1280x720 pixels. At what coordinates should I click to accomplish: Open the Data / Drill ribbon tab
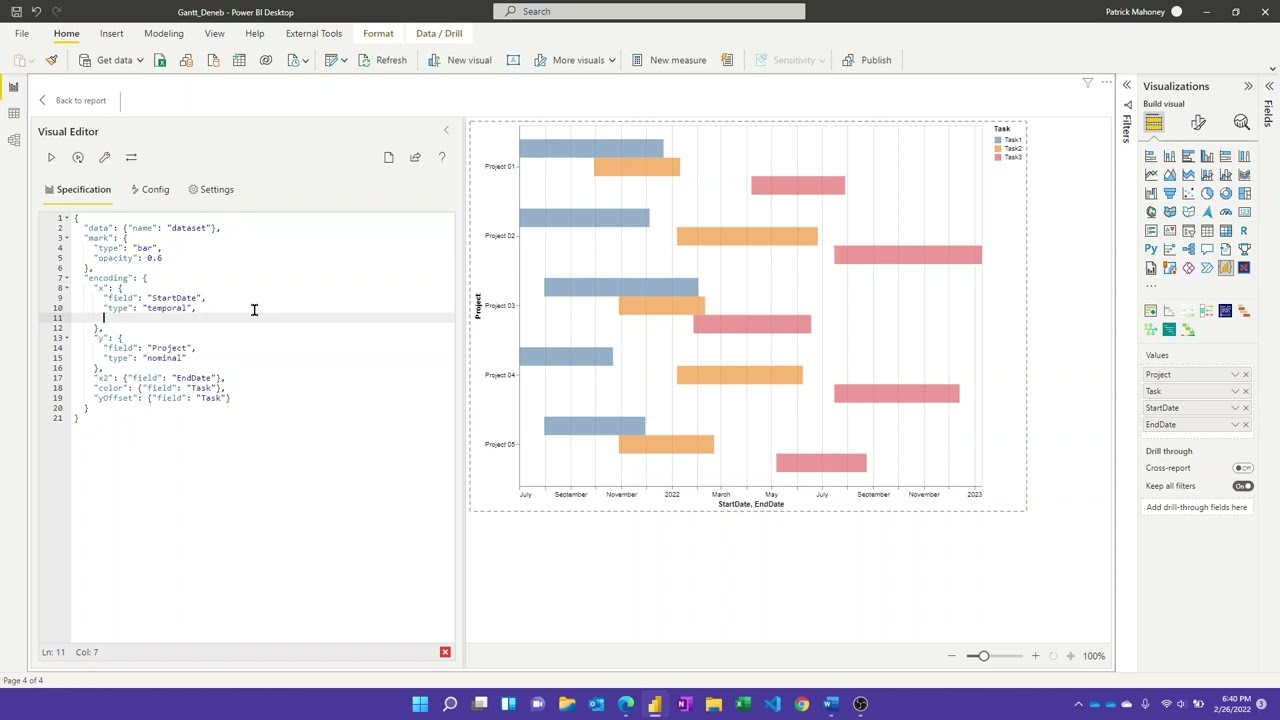(x=439, y=33)
